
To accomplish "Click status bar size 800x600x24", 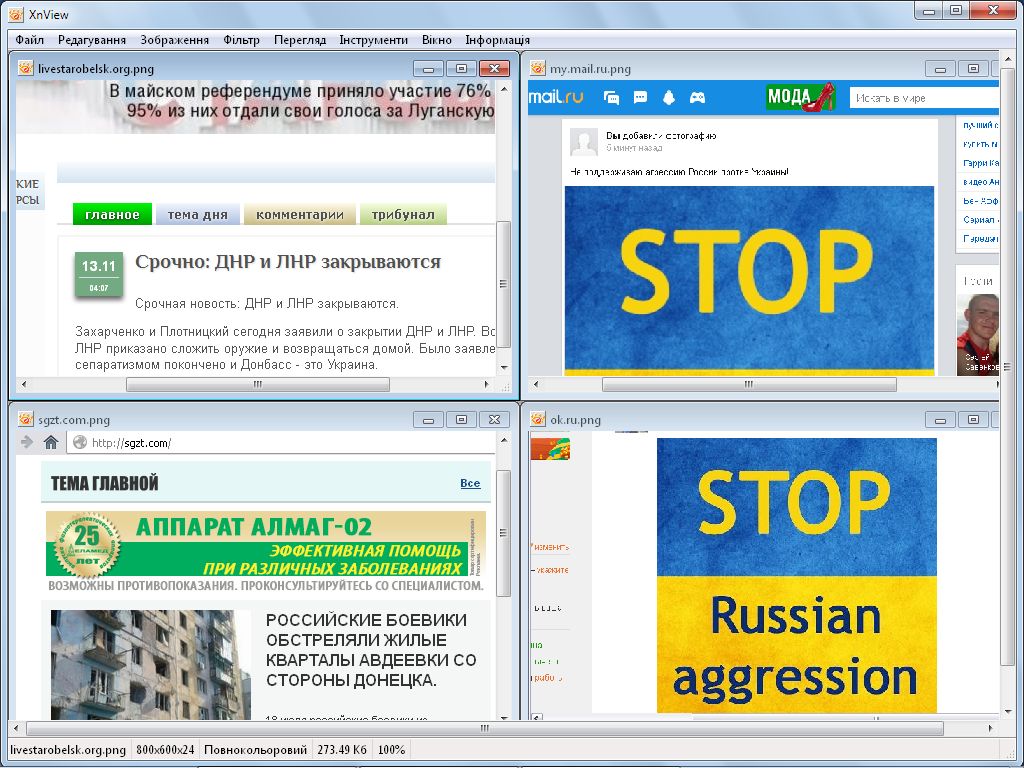I will [x=165, y=750].
